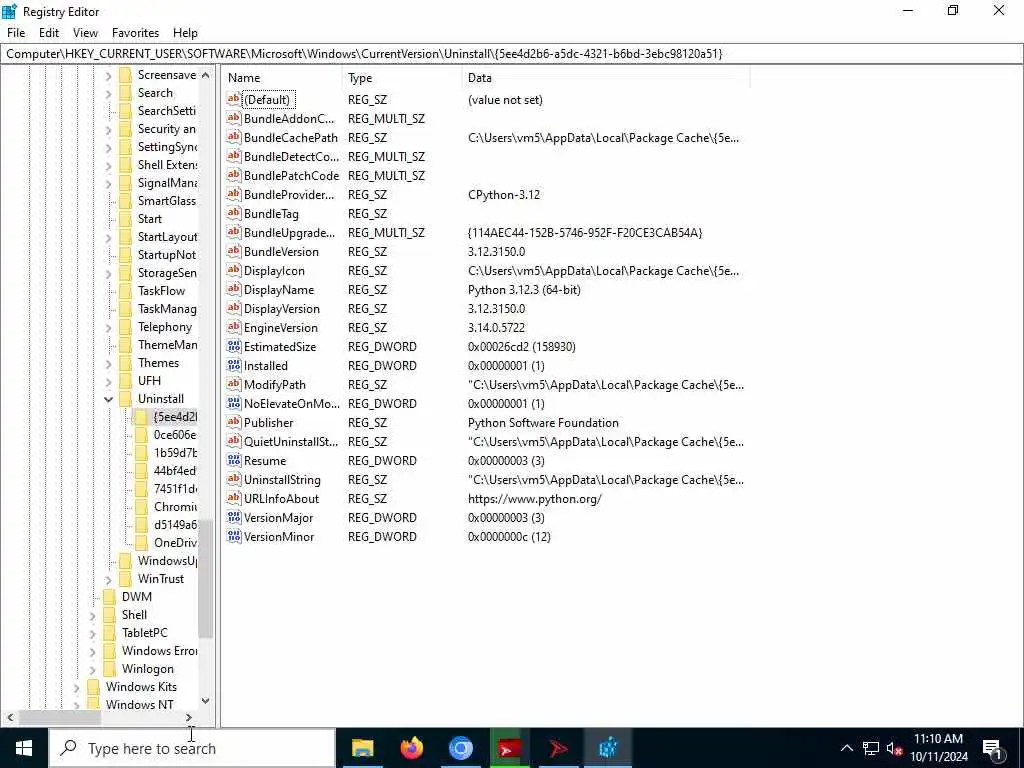
Task: Select the DWM key in tree
Action: click(x=136, y=597)
